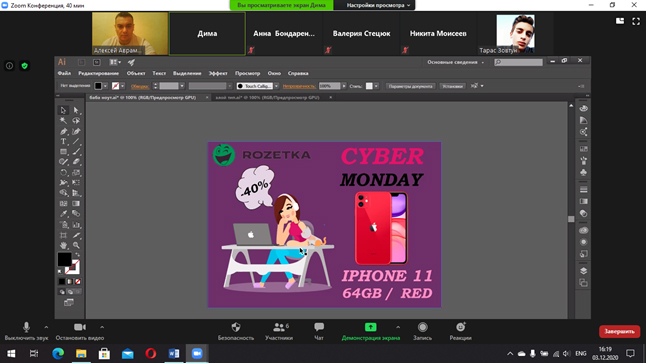
Task: Open the Эффект menu
Action: click(x=218, y=73)
